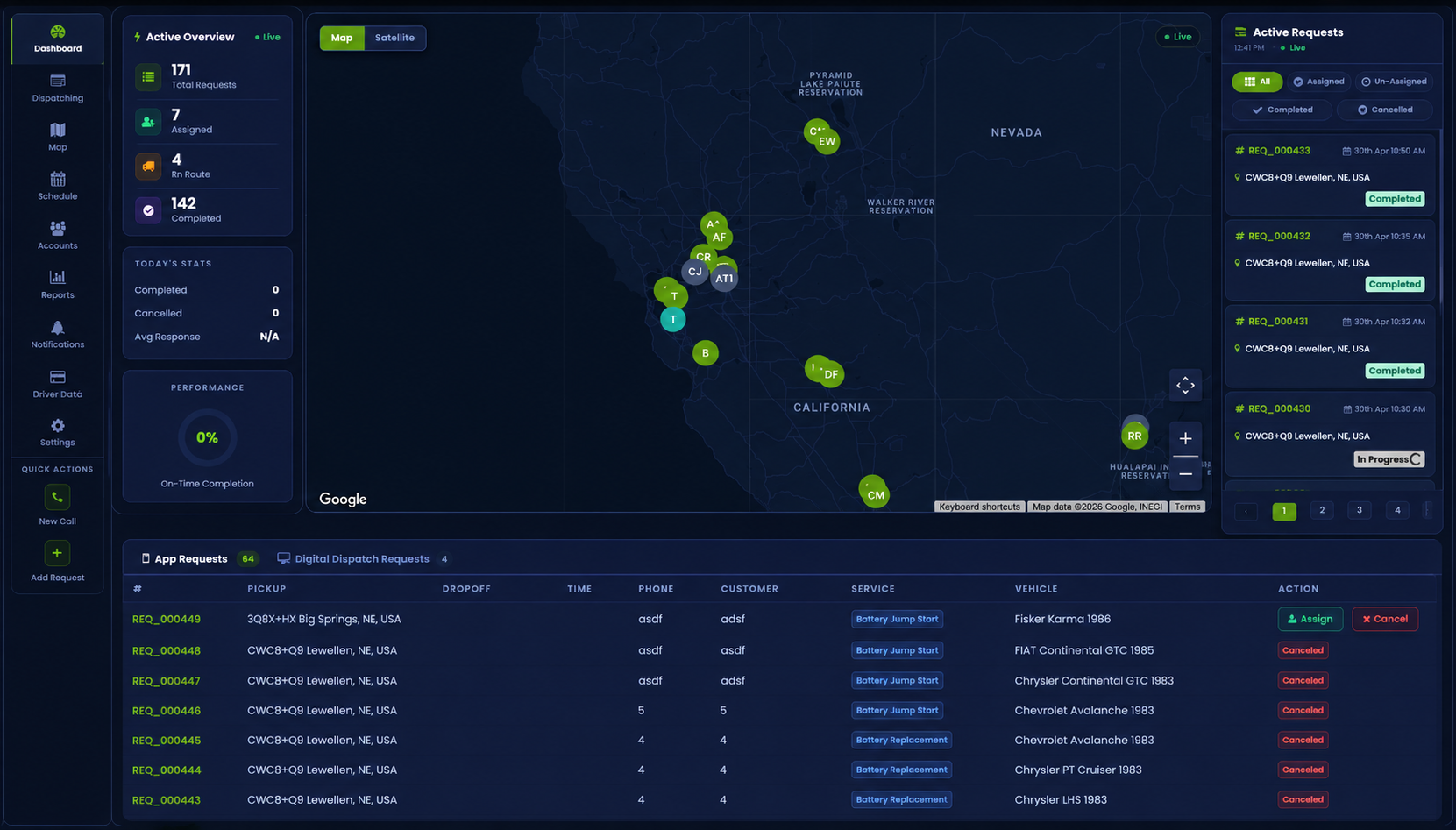Open REQ_000448 in the table

pyautogui.click(x=167, y=650)
